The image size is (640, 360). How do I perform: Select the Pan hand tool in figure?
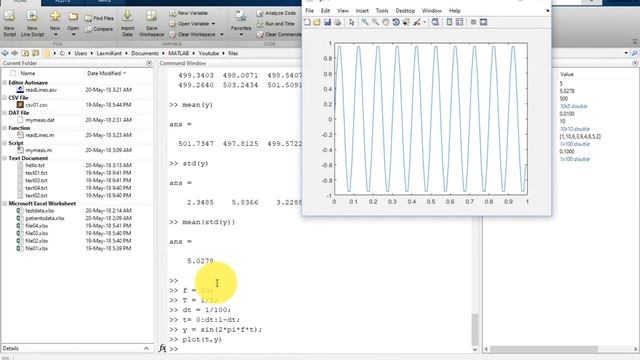click(x=385, y=22)
